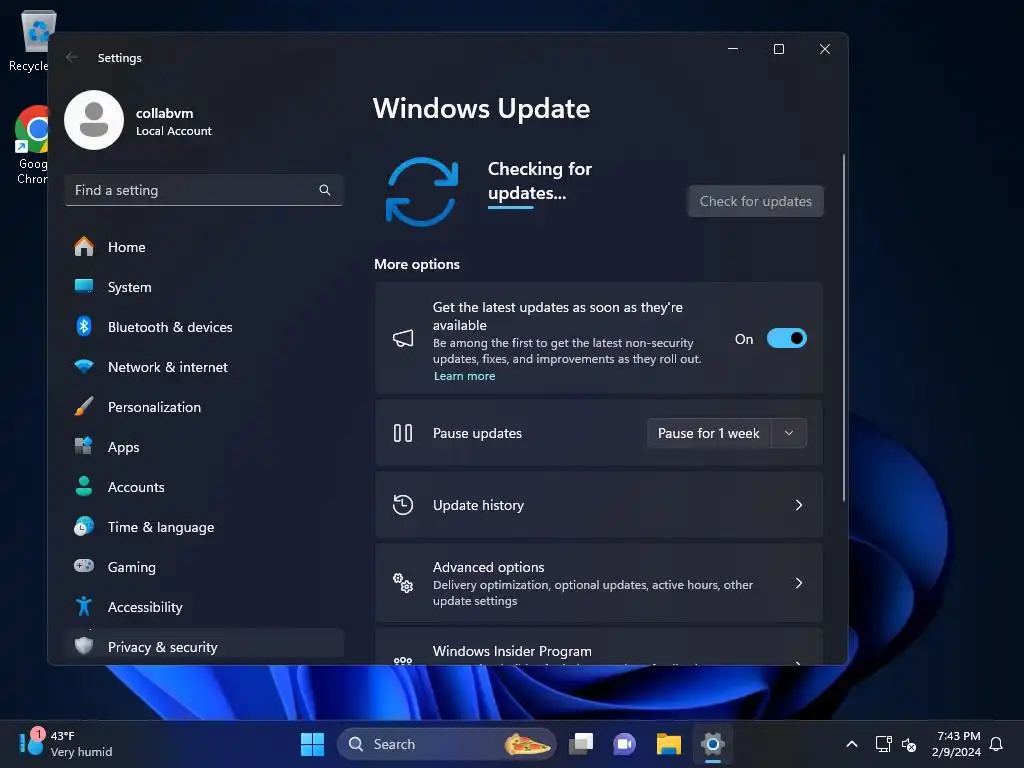Viewport: 1024px width, 768px height.
Task: Open Network & internet settings
Action: (x=204, y=367)
